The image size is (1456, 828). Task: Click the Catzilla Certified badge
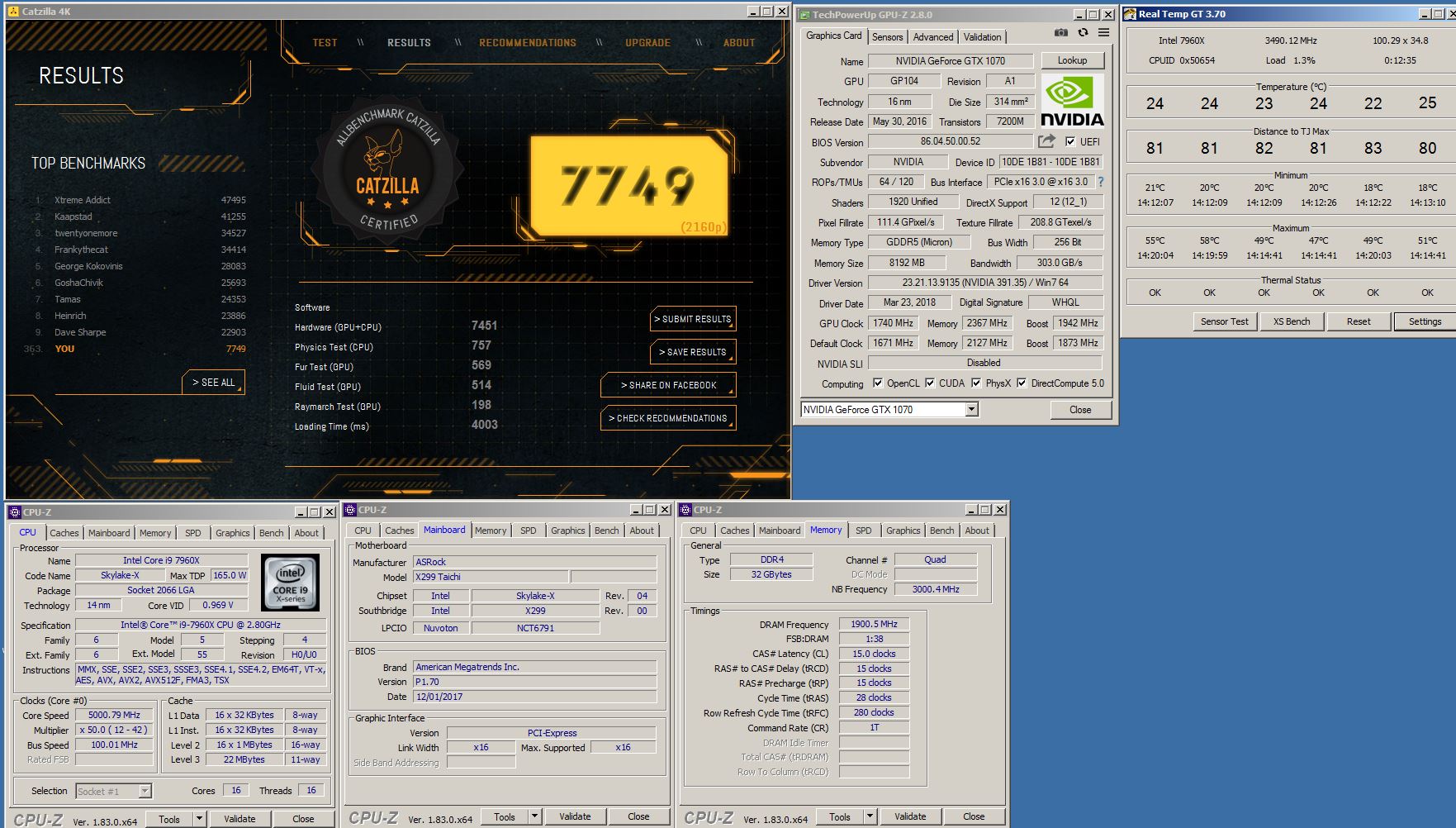(x=387, y=171)
